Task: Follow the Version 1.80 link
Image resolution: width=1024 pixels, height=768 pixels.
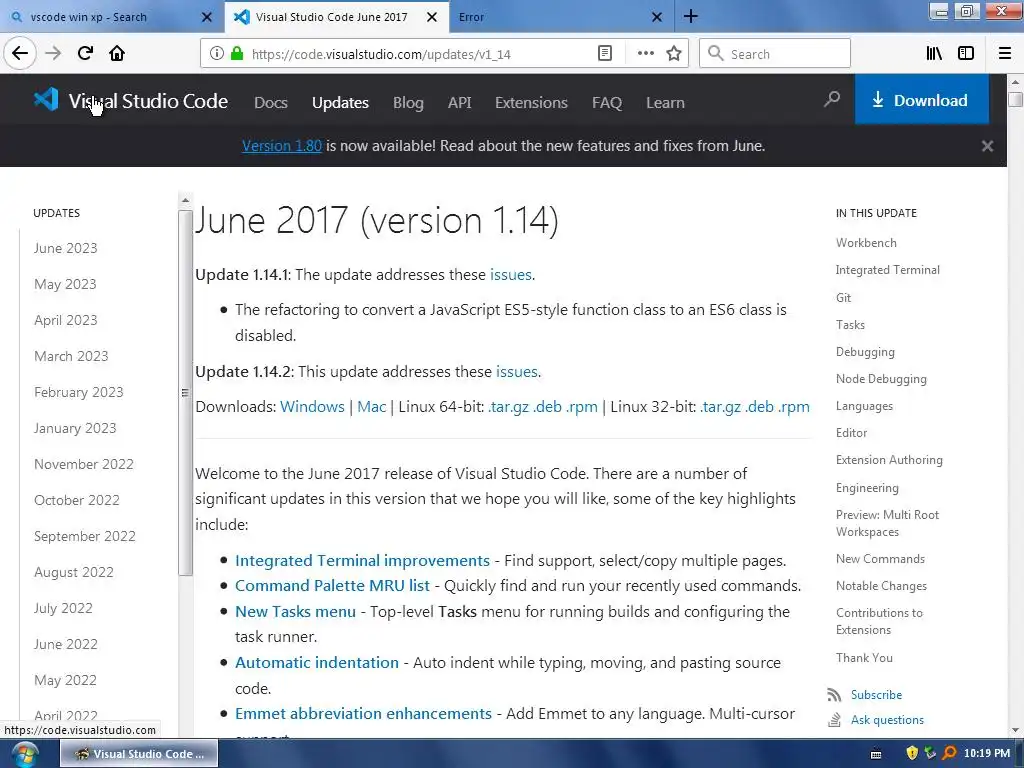Action: (281, 146)
